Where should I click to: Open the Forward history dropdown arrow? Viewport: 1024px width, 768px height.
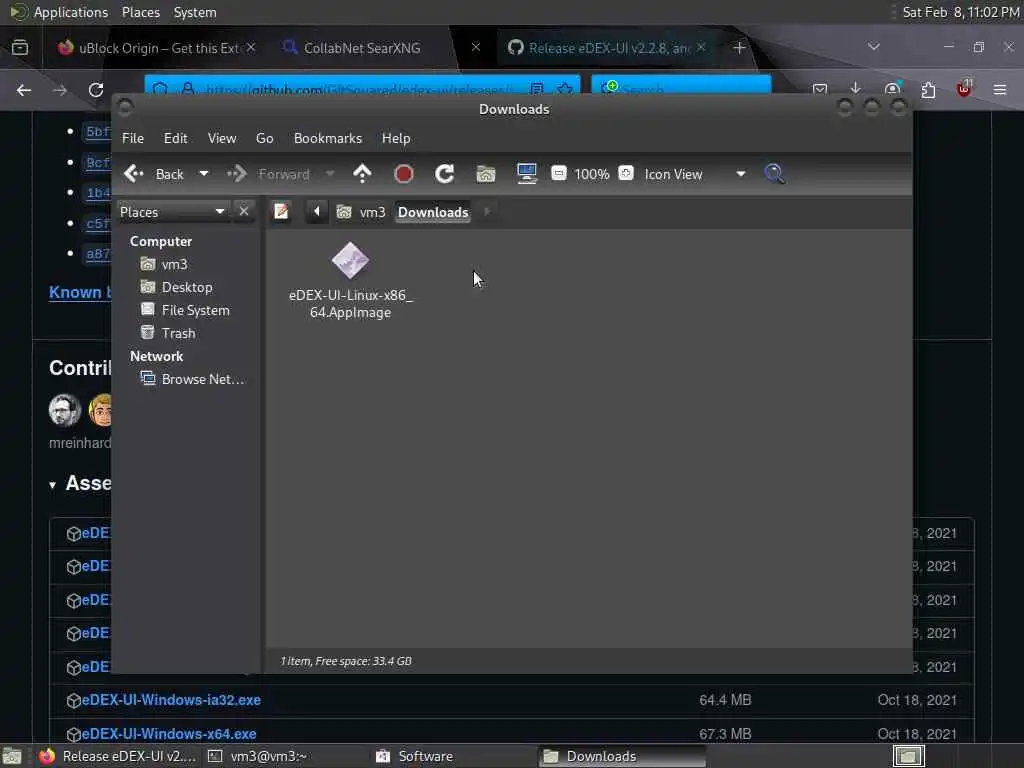coord(330,174)
